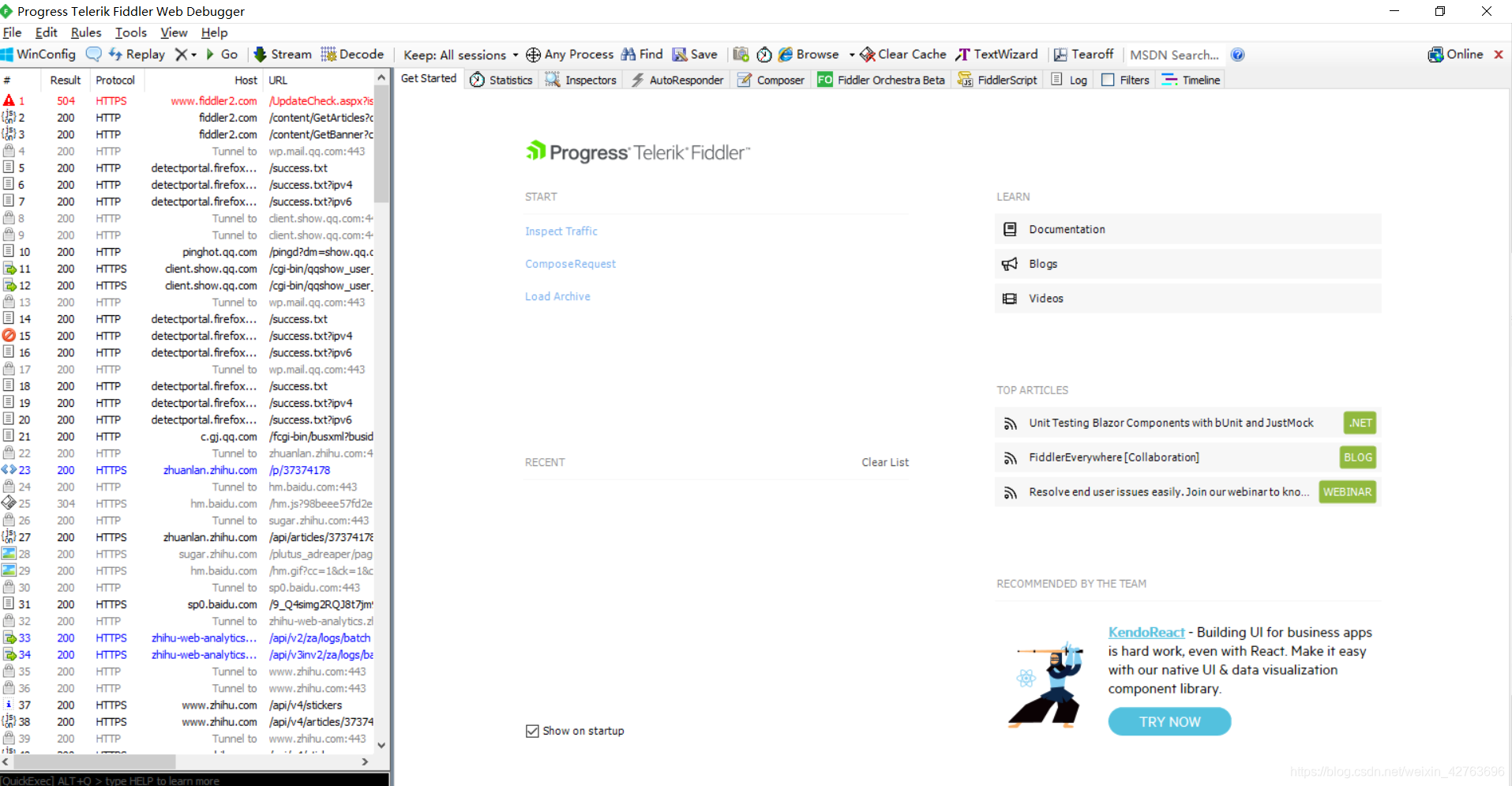Open the Timeline tab
This screenshot has width=1512, height=786.
coord(1191,80)
